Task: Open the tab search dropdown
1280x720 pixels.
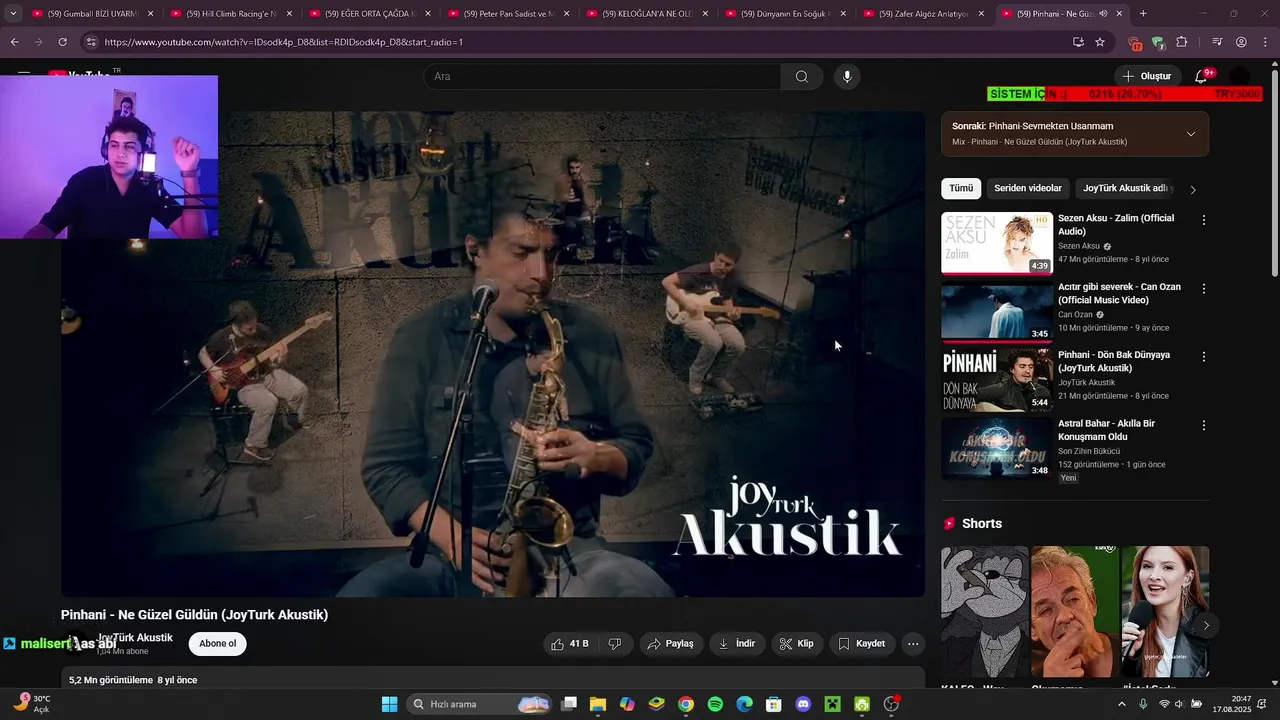Action: (x=13, y=14)
